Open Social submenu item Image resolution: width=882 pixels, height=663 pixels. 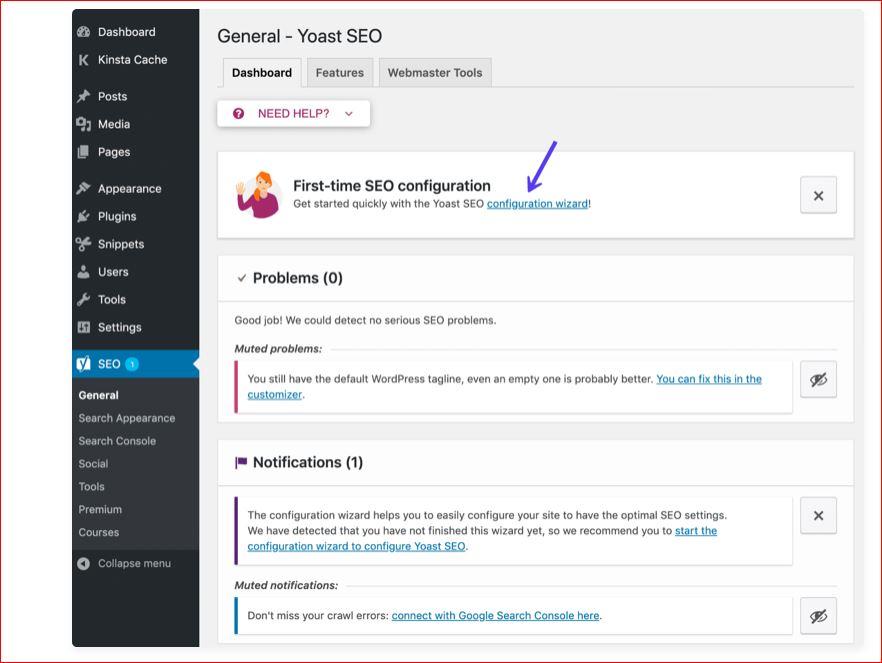tap(93, 464)
